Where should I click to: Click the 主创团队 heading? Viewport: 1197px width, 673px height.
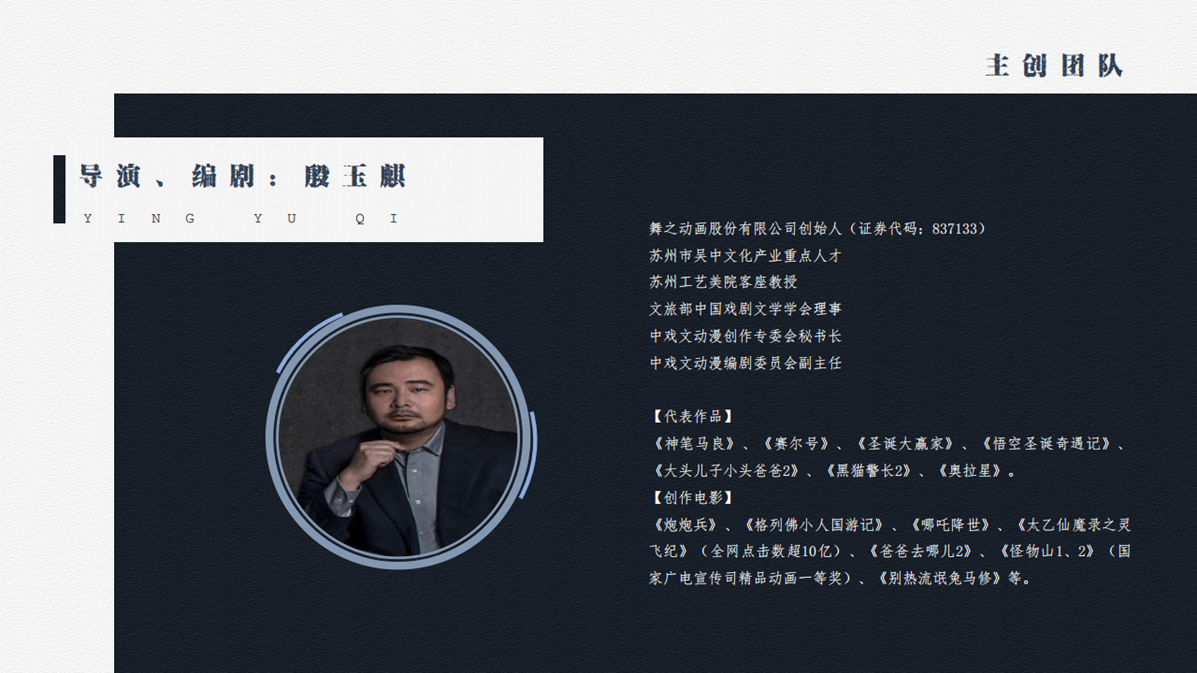(x=1054, y=66)
